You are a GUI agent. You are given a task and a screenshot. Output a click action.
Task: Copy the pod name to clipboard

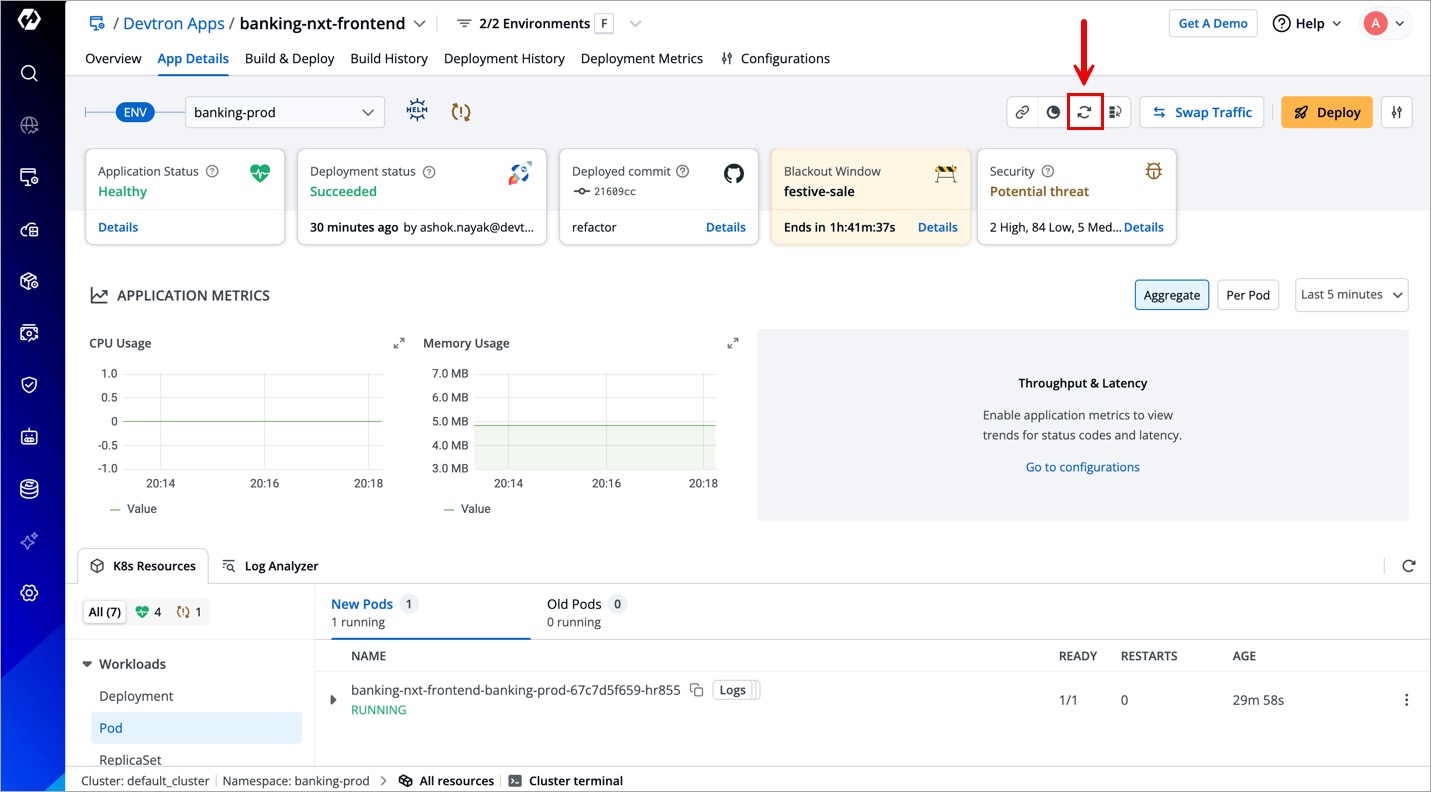click(x=697, y=690)
